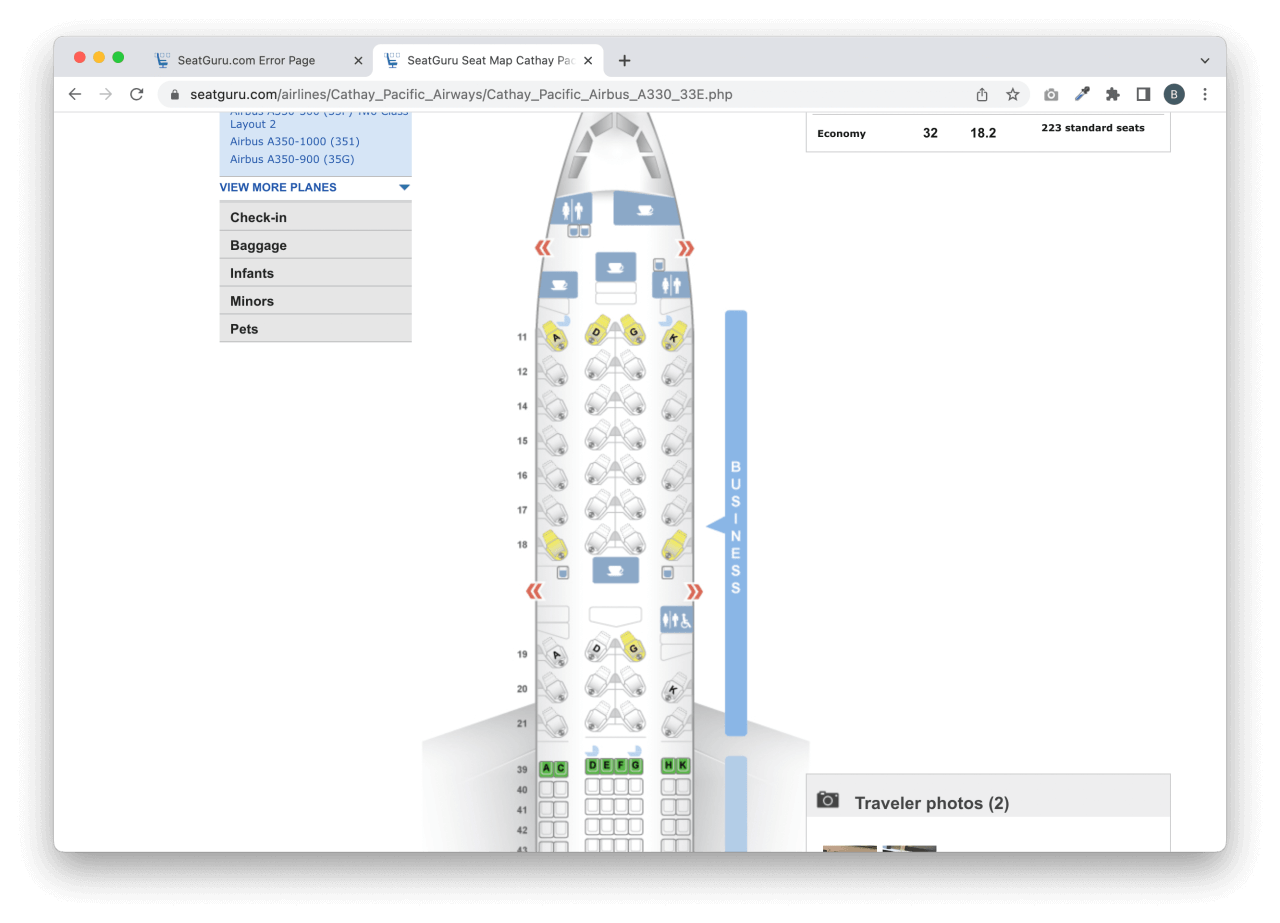Expand the Infants section
Viewport: 1280px width, 923px height.
[x=315, y=273]
